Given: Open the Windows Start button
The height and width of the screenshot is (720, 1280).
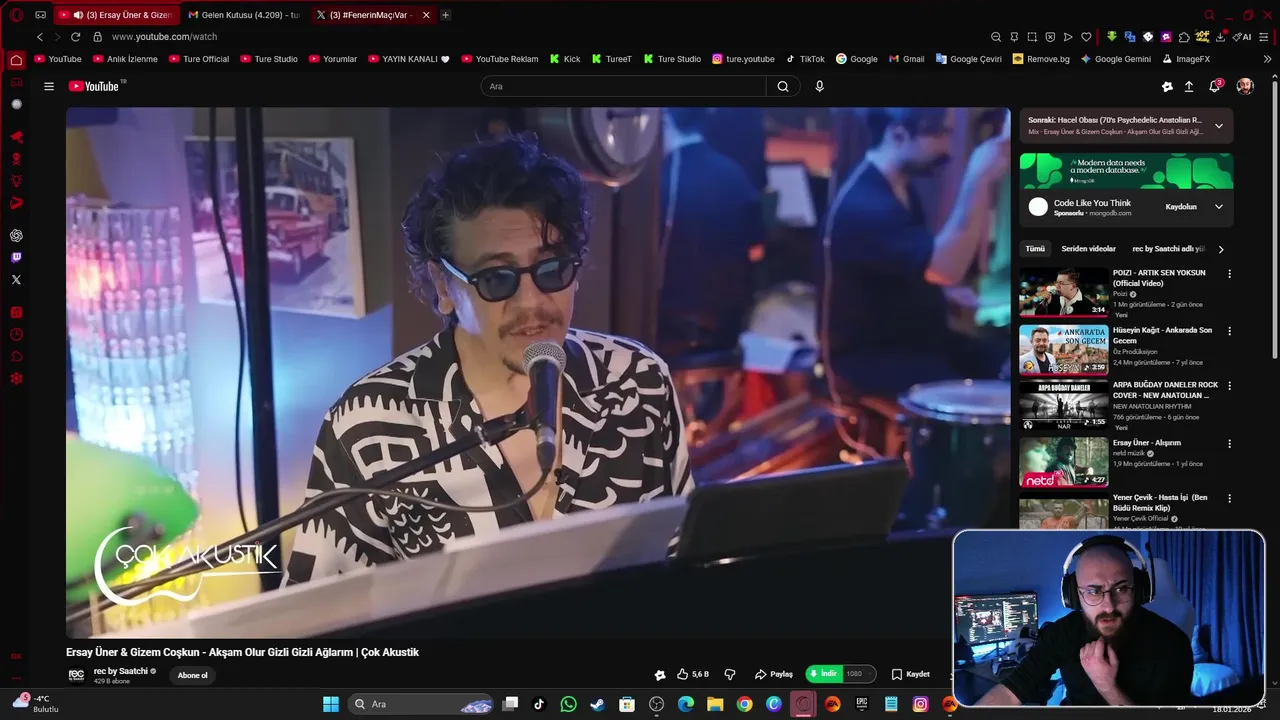Looking at the screenshot, I should coord(331,704).
